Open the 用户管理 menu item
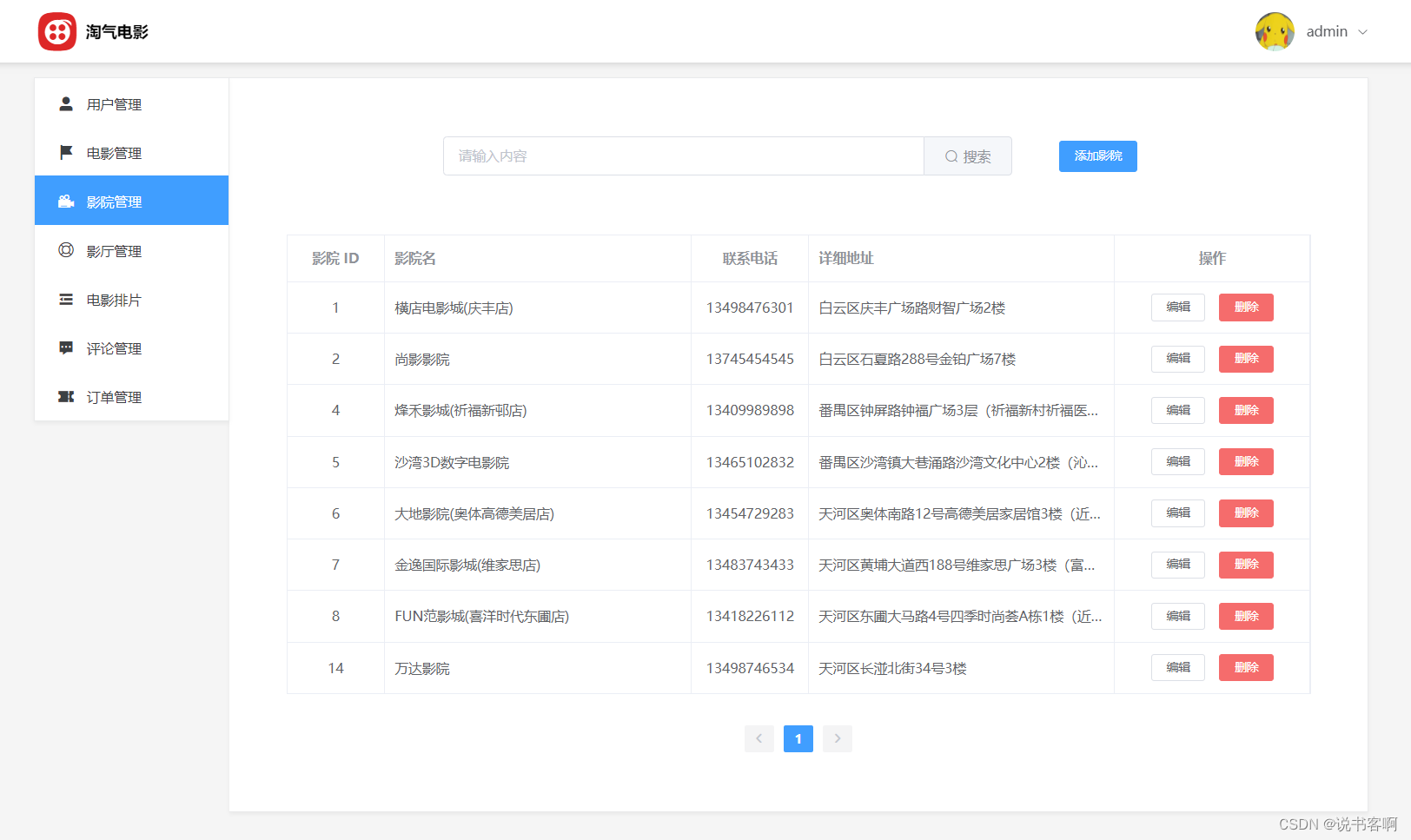Screen dimensions: 1411x840 pos(131,104)
